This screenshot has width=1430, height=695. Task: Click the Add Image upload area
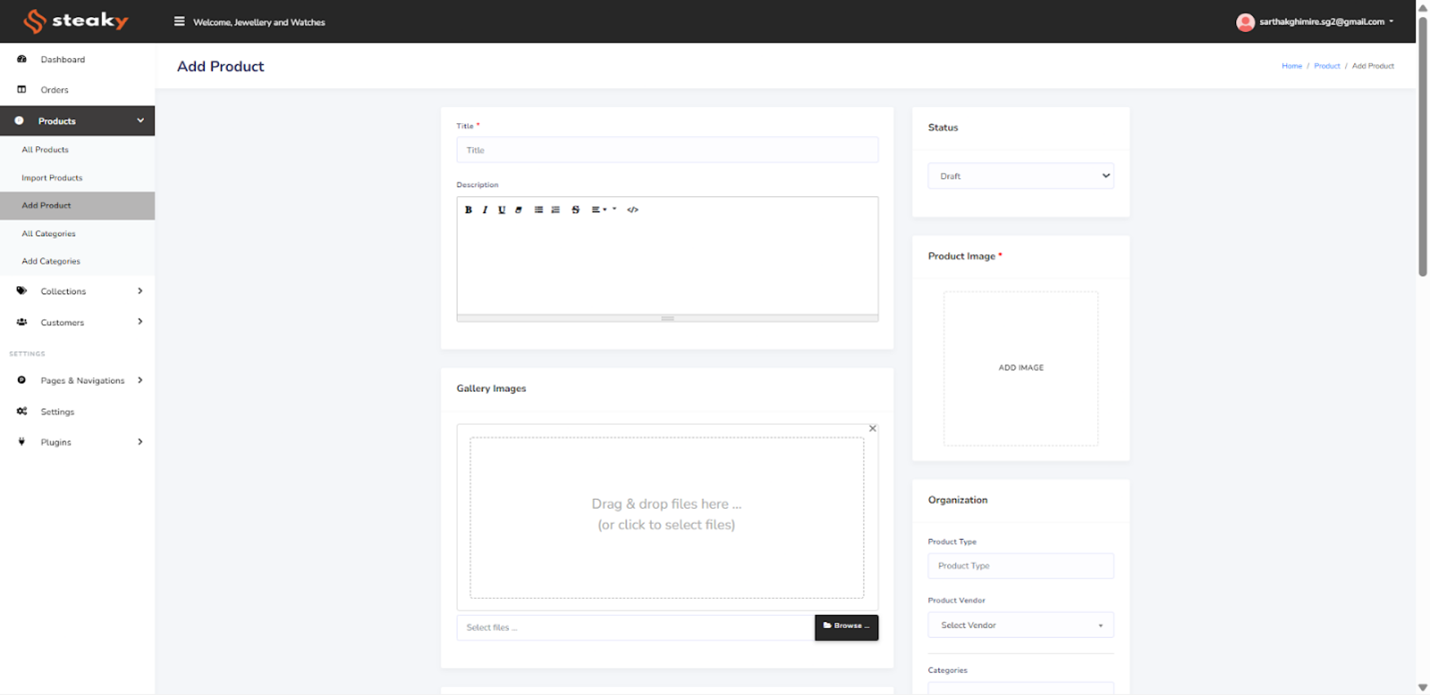click(1020, 368)
